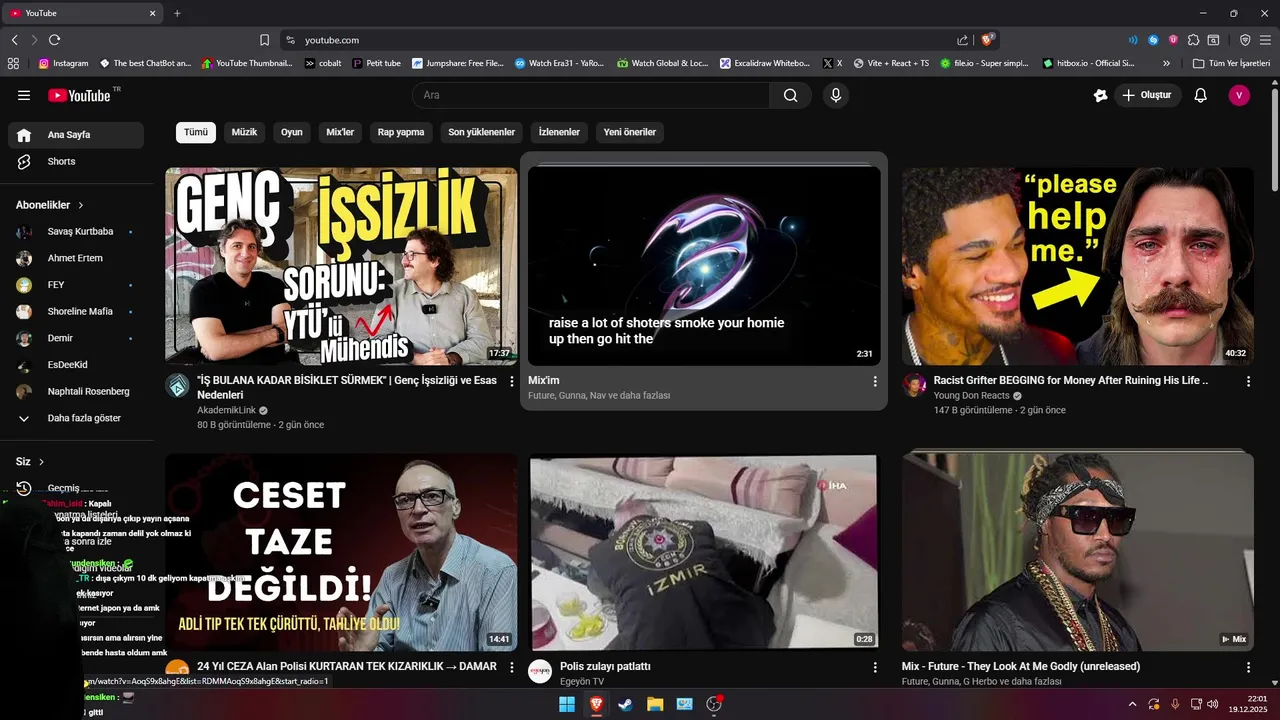1280x720 pixels.
Task: Open options for Racist Grifter video
Action: coord(1248,381)
